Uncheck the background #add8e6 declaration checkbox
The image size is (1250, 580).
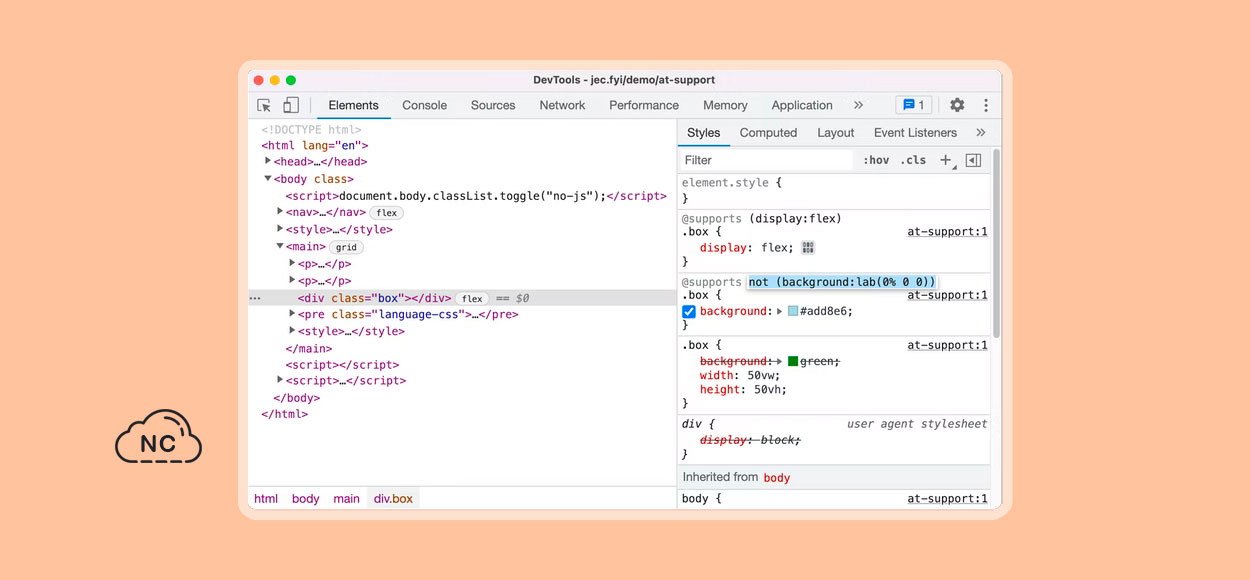pos(689,311)
